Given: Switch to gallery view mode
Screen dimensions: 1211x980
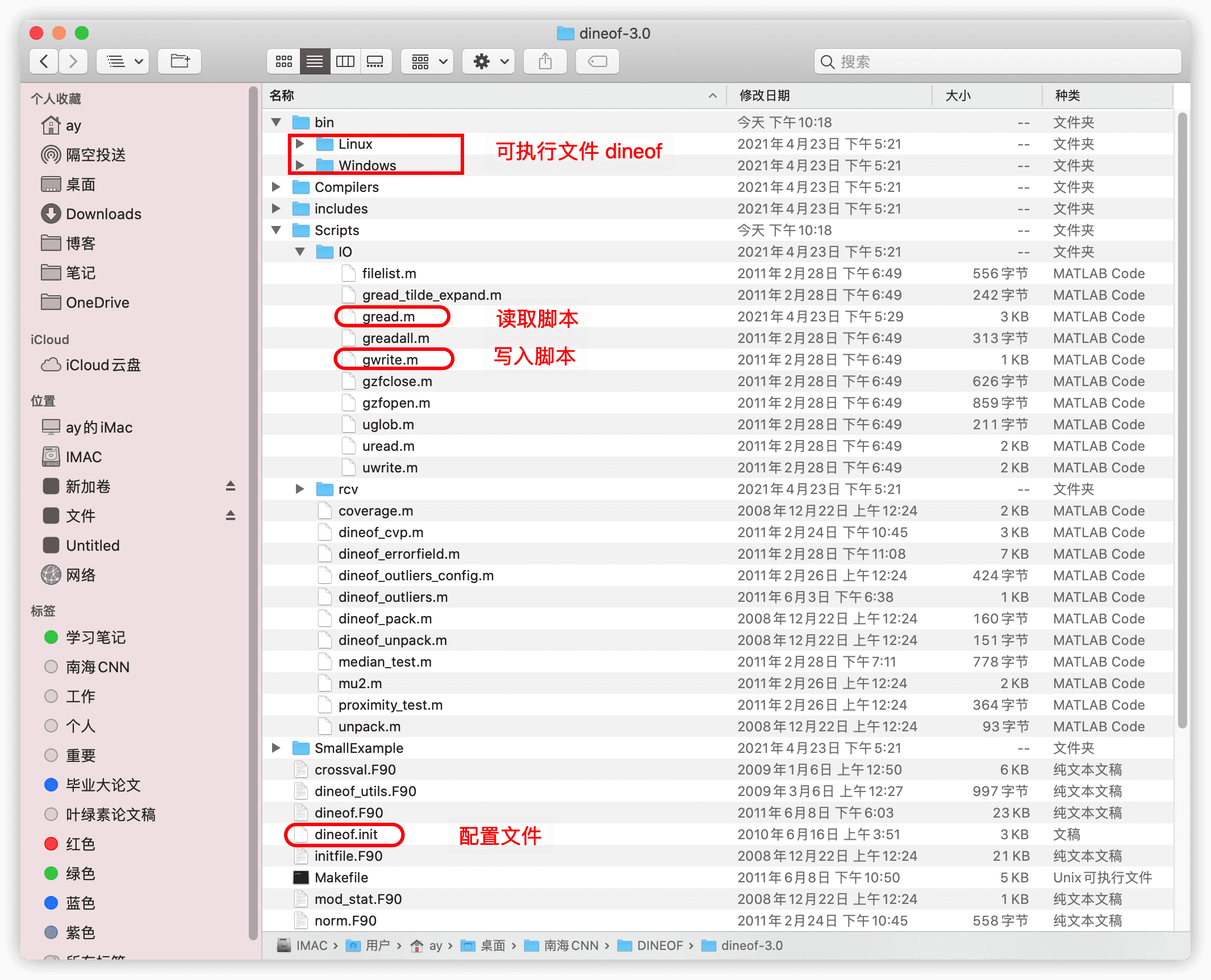Looking at the screenshot, I should pos(375,61).
